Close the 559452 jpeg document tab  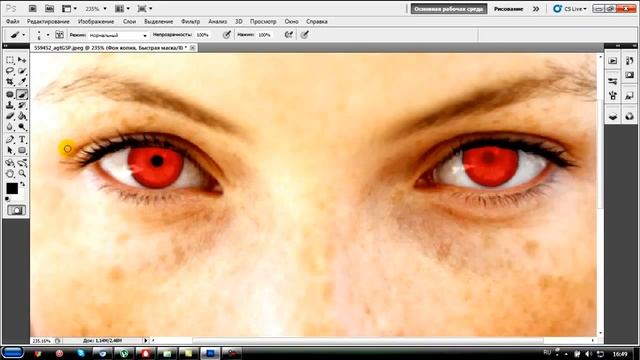[193, 48]
